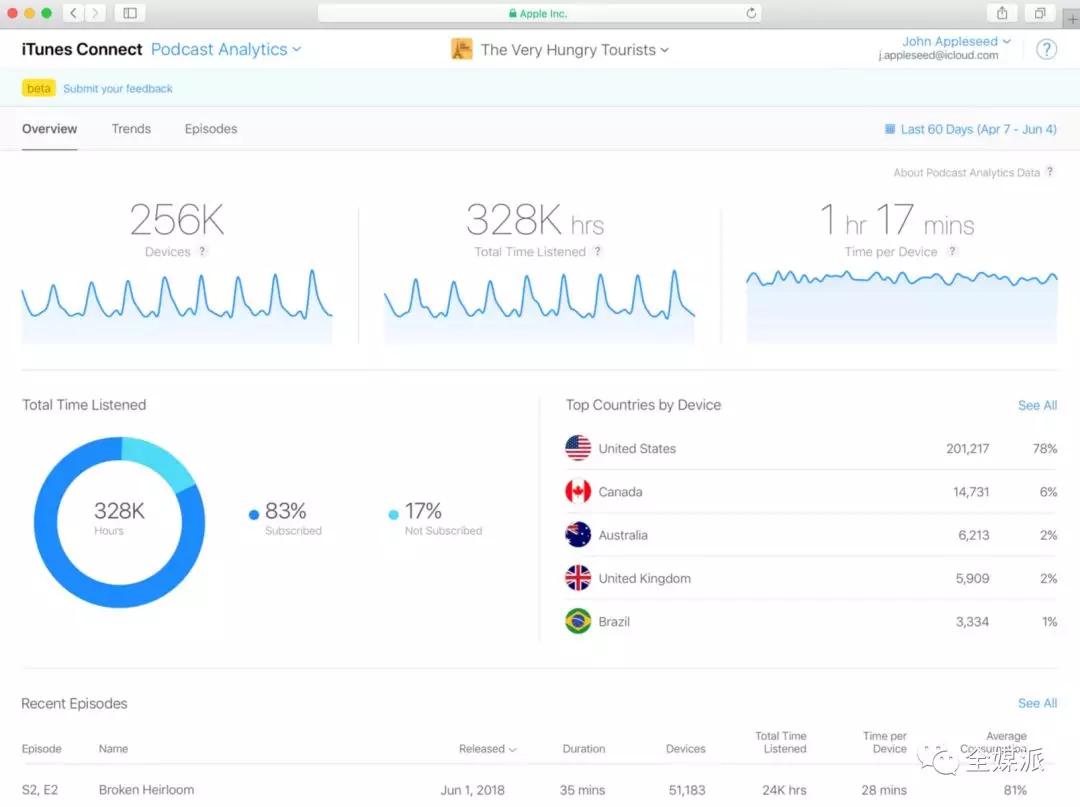Click the 83% Subscribed blue legend dot
Screen dimensions: 1080x807
253,514
